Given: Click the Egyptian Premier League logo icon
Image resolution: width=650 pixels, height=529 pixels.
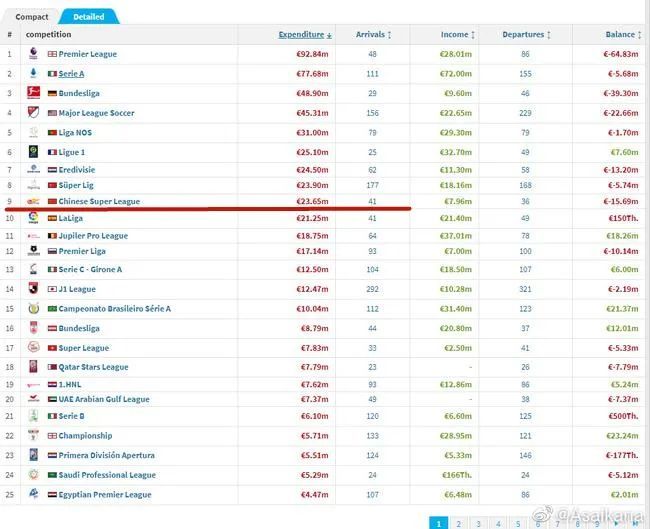Looking at the screenshot, I should 33,494.
